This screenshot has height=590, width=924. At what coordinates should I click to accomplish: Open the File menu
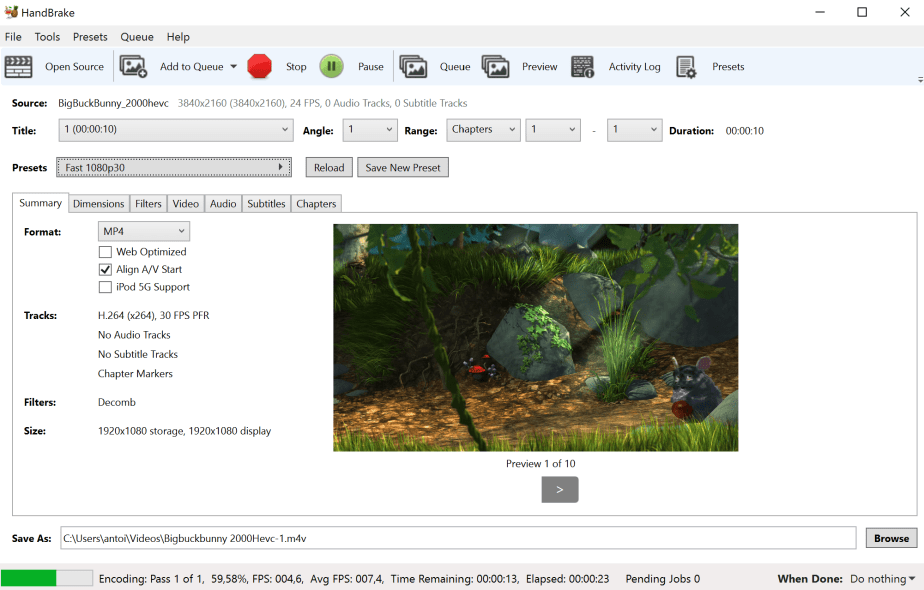coord(13,37)
